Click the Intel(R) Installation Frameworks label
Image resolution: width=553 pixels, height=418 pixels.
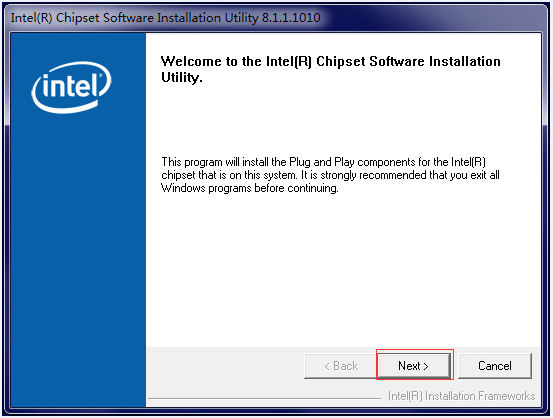coord(461,396)
